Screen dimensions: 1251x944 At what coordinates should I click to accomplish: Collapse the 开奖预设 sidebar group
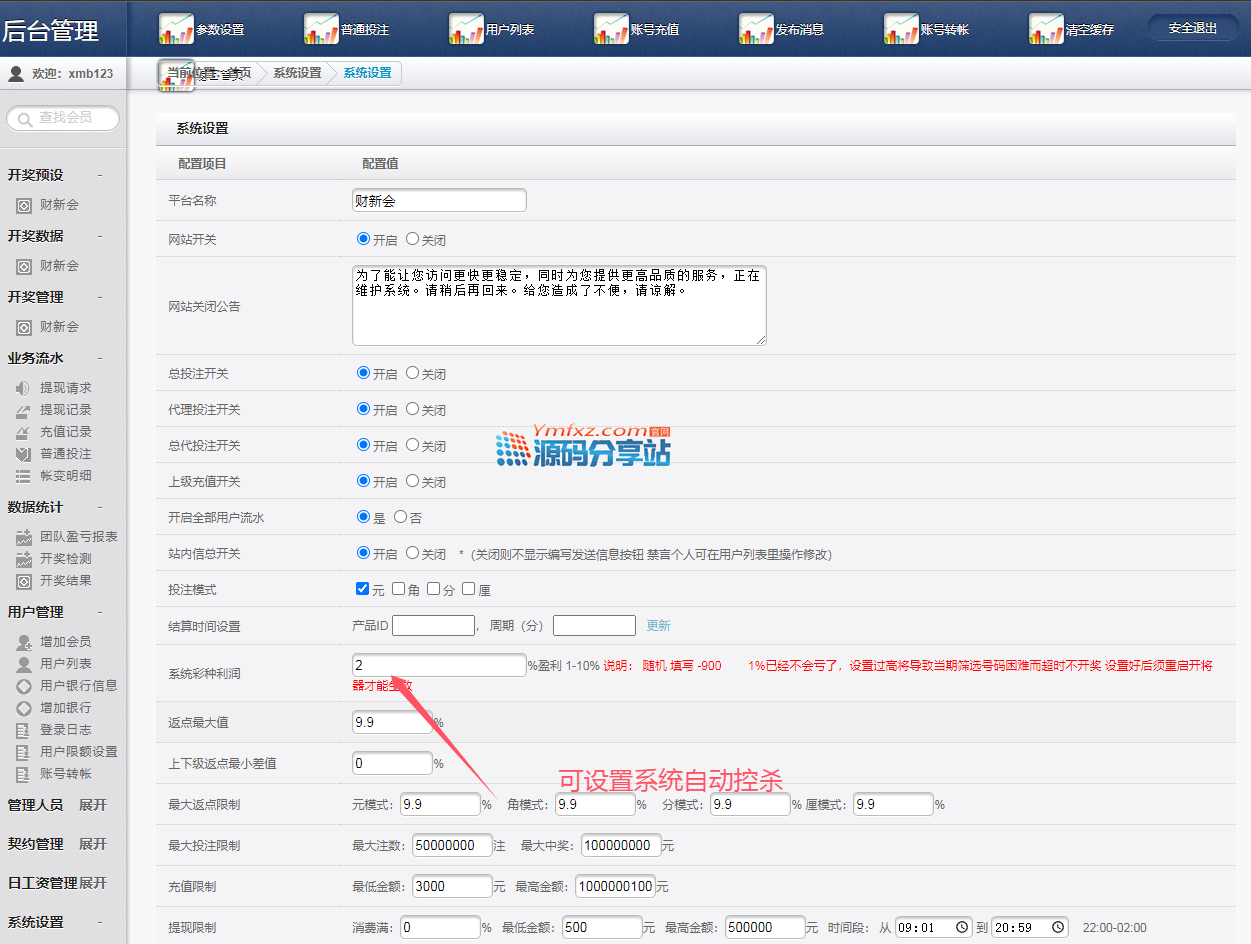(x=99, y=175)
